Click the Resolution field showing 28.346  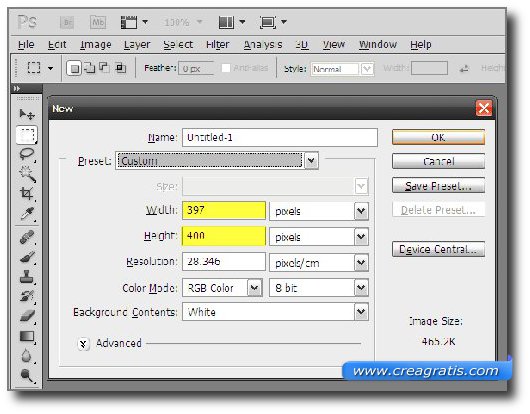(224, 262)
